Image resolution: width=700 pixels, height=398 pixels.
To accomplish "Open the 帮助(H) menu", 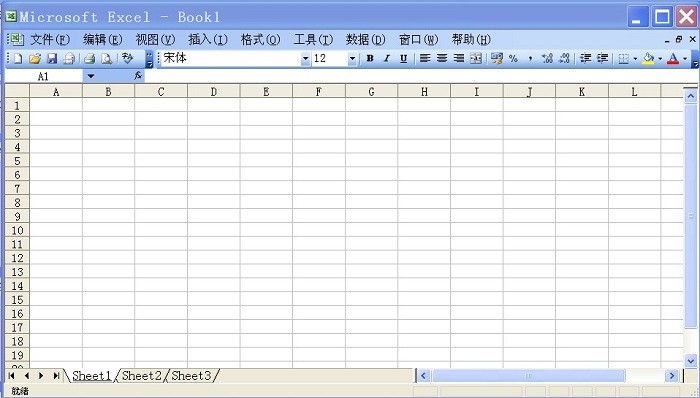I will pos(471,40).
